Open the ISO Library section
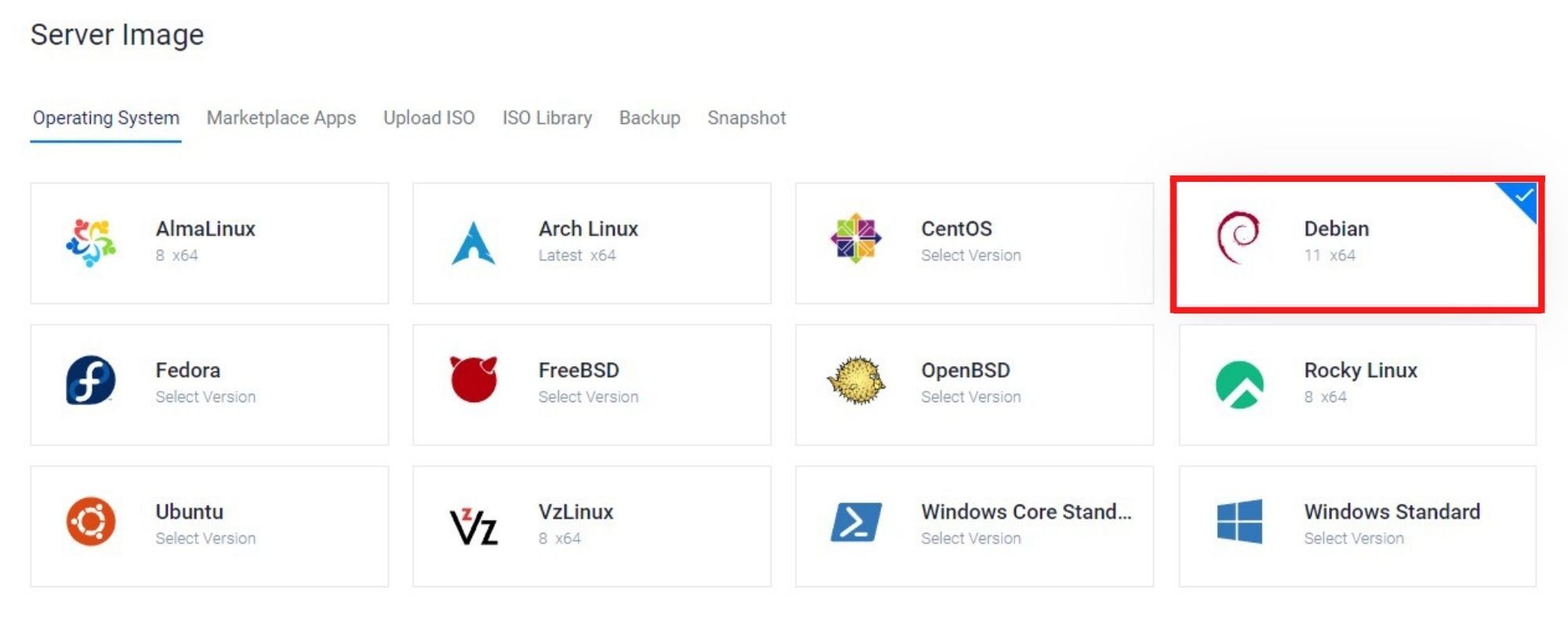 (x=546, y=118)
